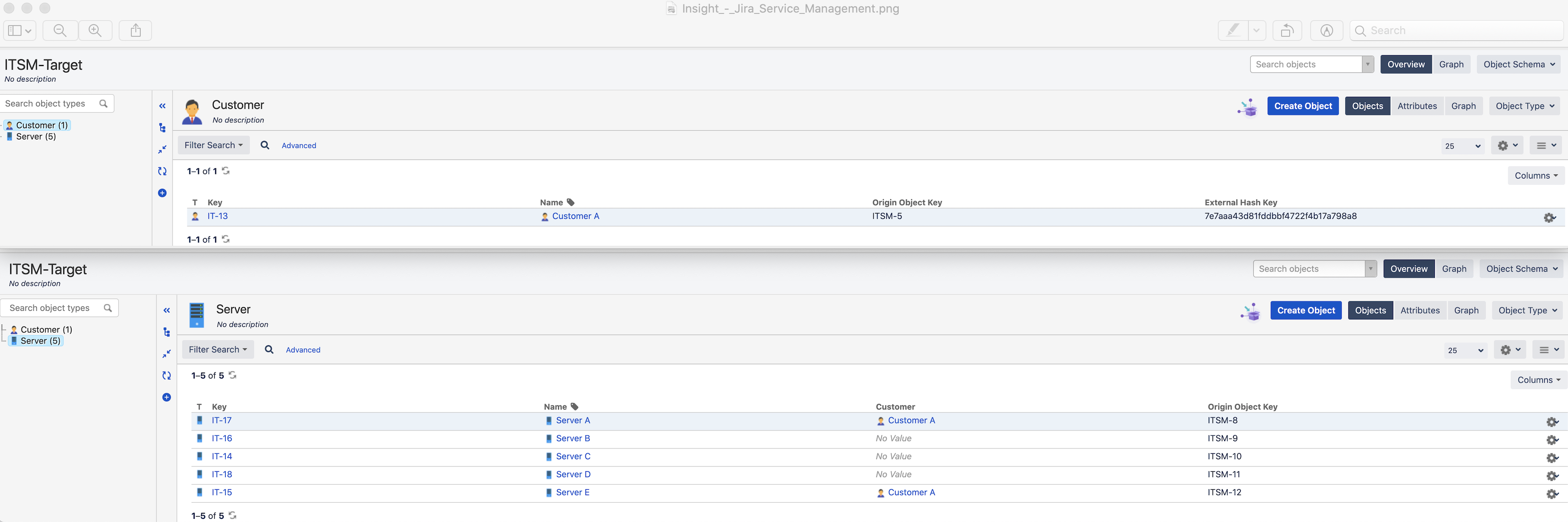Viewport: 1568px width, 522px height.
Task: Click the rotate icon in Preview toolbar
Action: point(1286,30)
